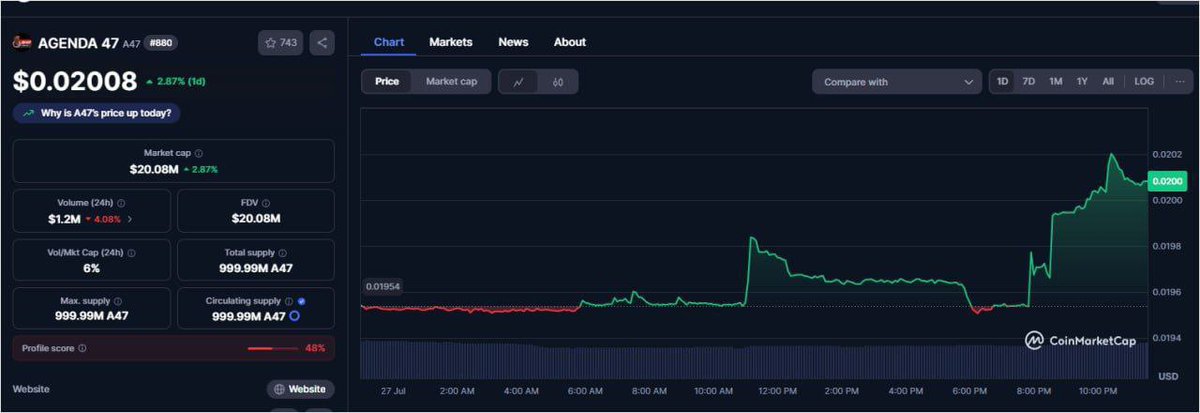
Task: Toggle LOG scale on chart
Action: [x=1144, y=82]
